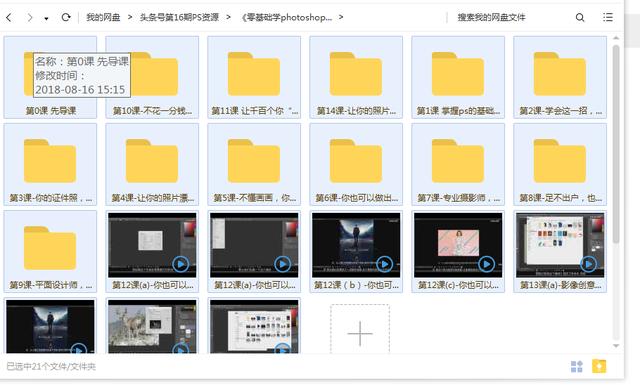640x385 pixels.
Task: Select the 第7课-专业摄影师 folder
Action: click(458, 164)
